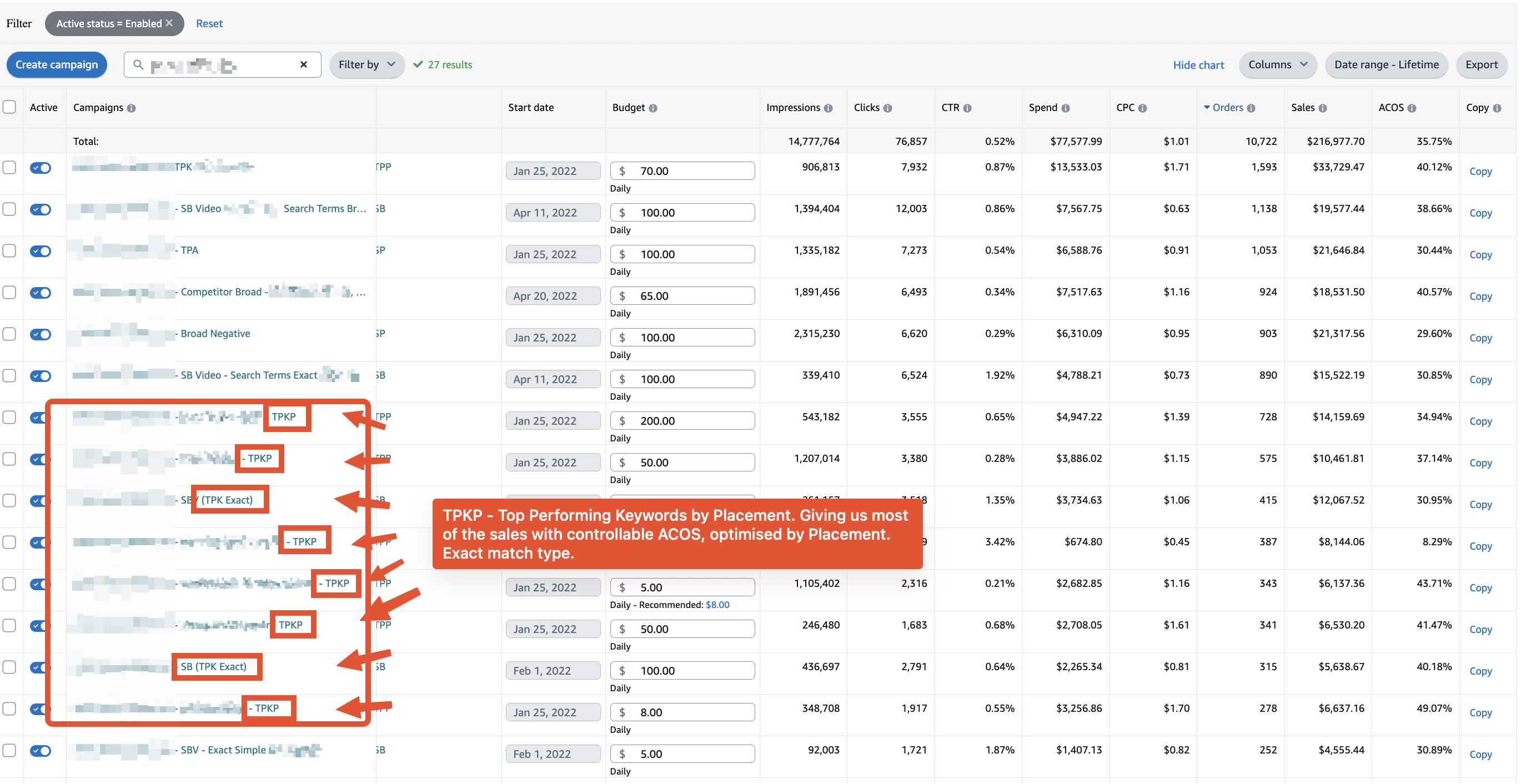
Task: Click the Active status Enabled filter tag
Action: tap(113, 22)
